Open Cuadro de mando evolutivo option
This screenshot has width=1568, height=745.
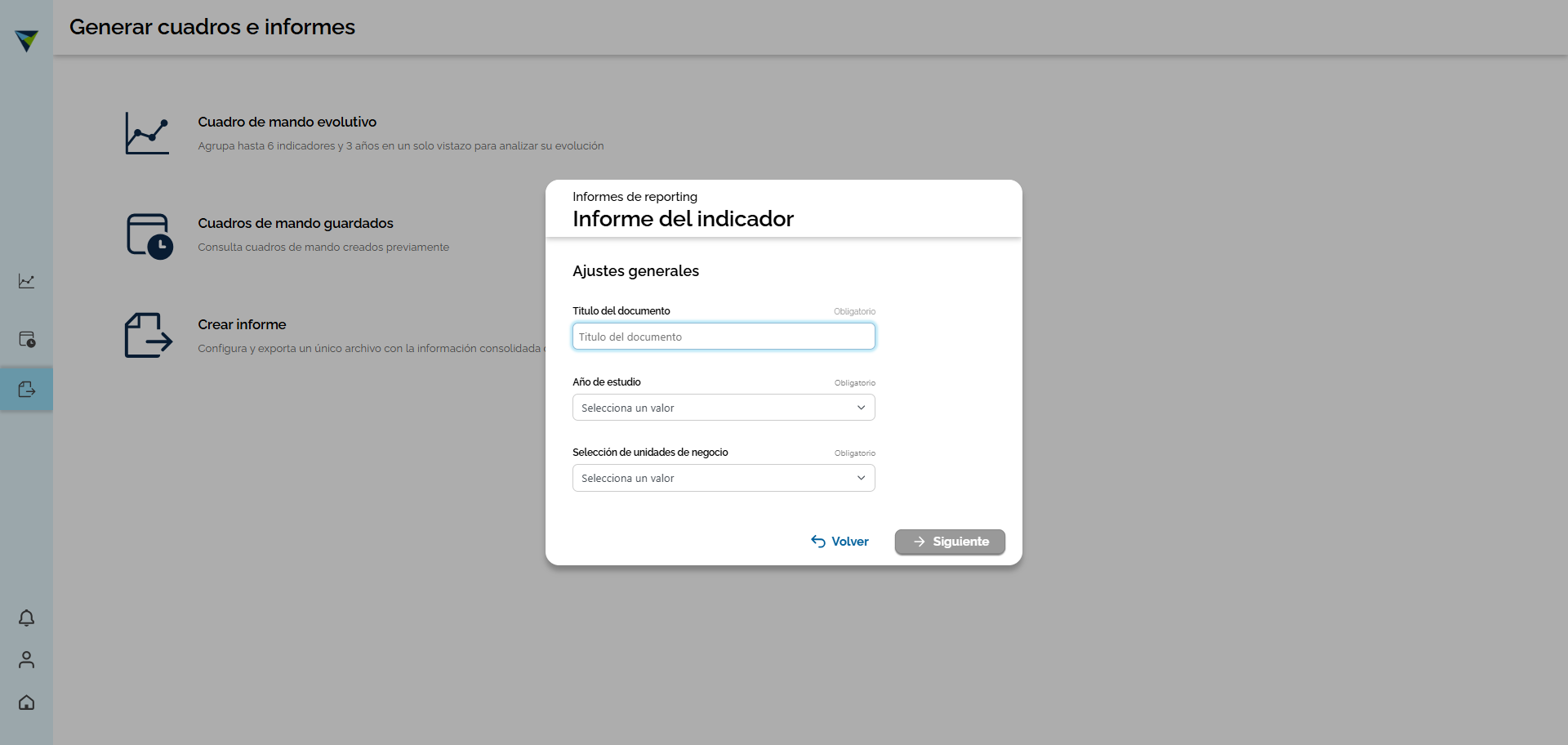(287, 122)
